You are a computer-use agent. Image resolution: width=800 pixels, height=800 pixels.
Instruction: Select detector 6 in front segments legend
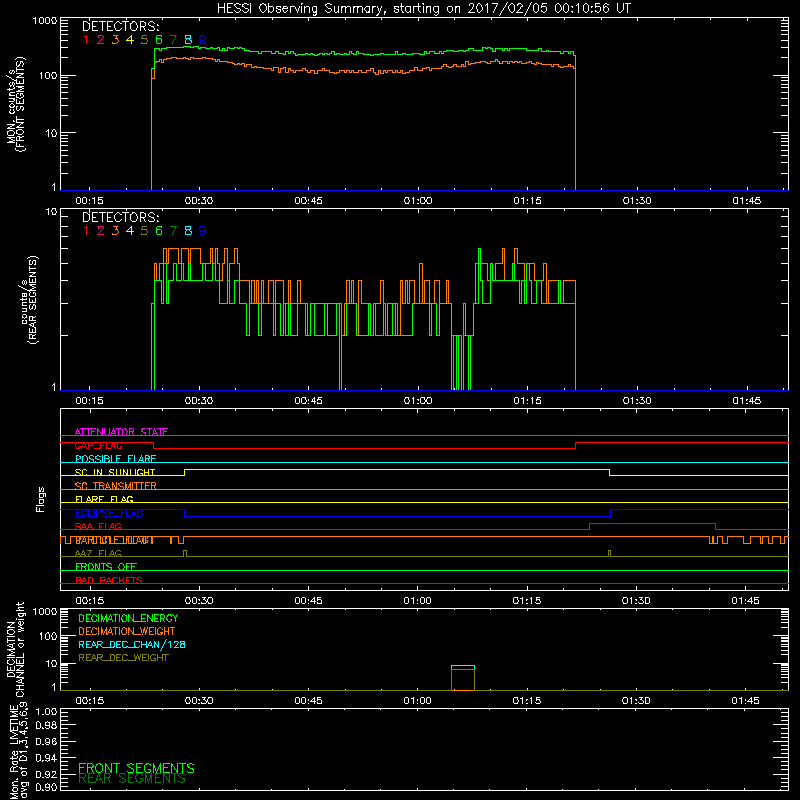point(159,40)
